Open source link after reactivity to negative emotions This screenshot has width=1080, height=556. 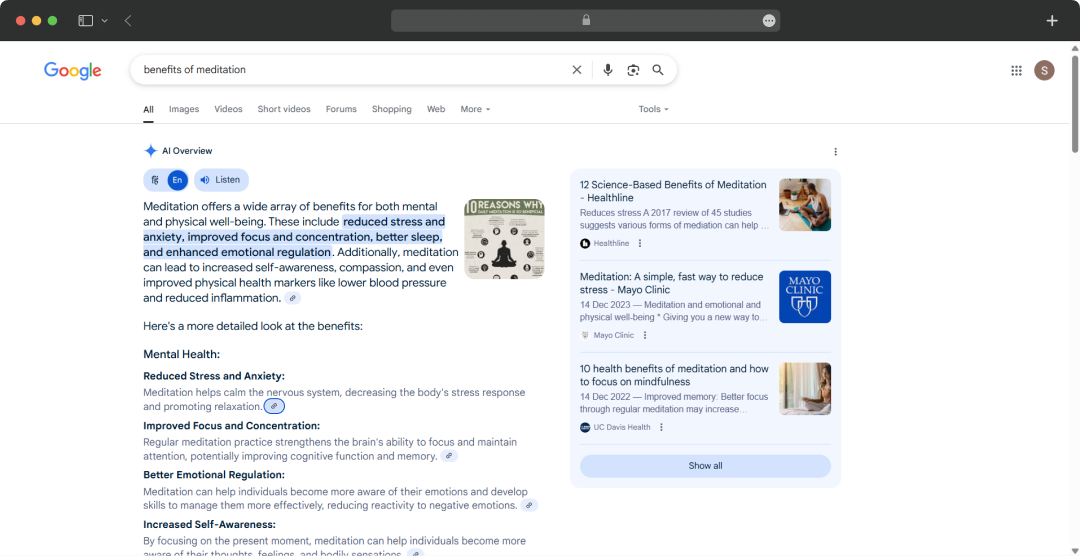click(x=529, y=505)
